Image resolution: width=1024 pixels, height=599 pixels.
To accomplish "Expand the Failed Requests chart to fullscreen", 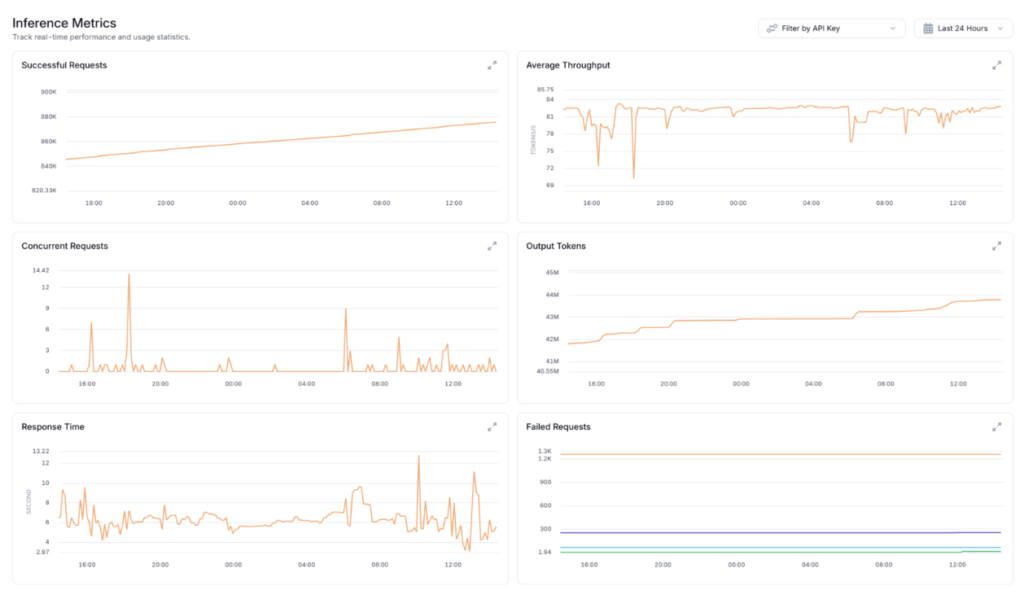I will coord(997,427).
